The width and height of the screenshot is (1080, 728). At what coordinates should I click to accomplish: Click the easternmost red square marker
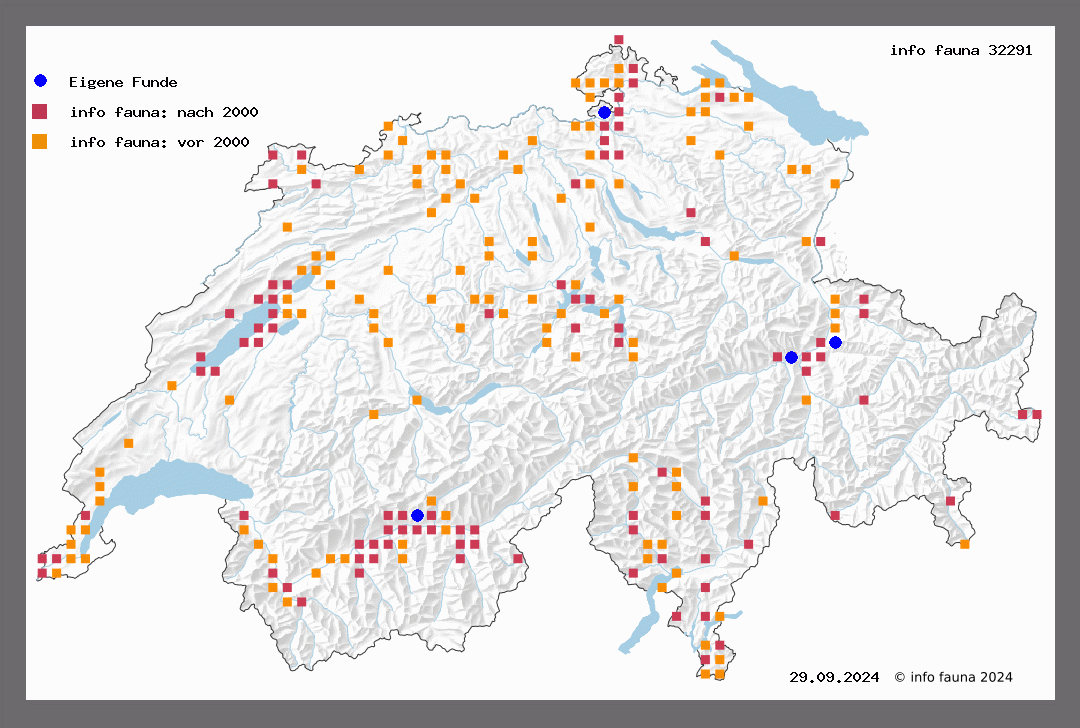coord(1036,414)
